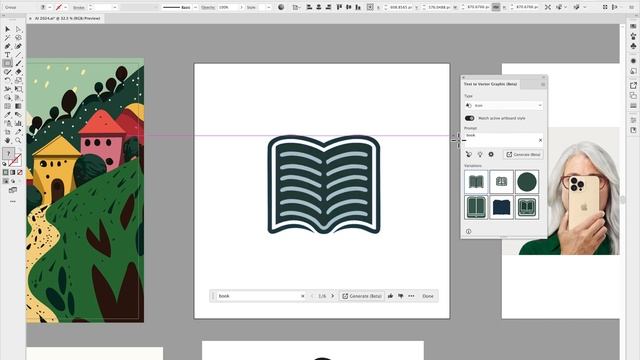
Task: Select the Artboard tool
Action: coord(7,132)
